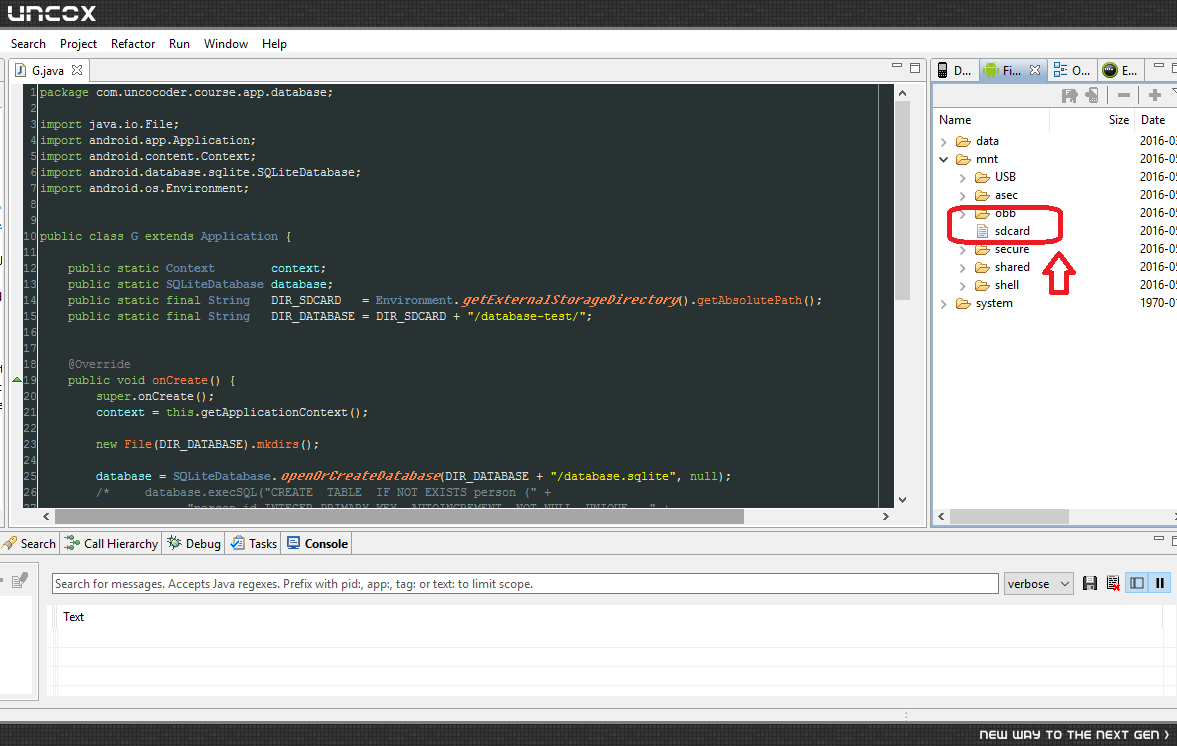
Task: Click the Text column header in LogCat
Action: (x=73, y=617)
